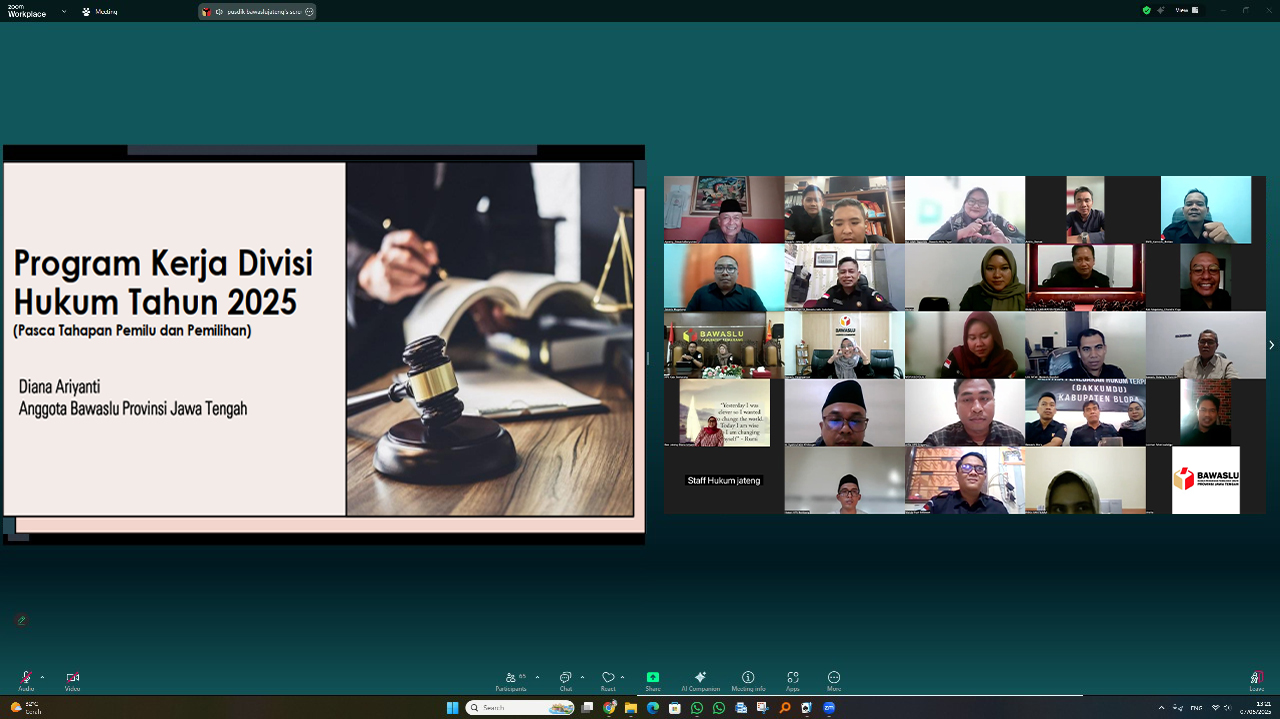Go to next page of participant videos
1280x719 pixels.
1271,345
